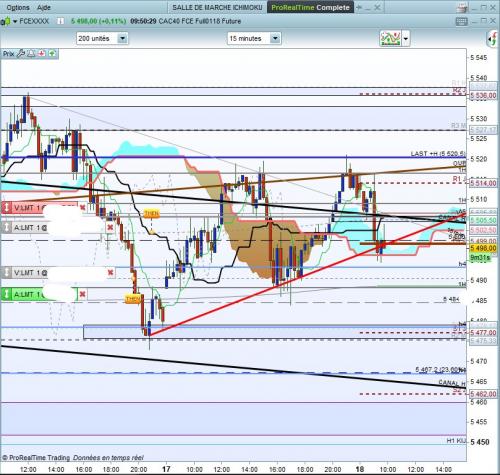500x475 pixels.
Task: Click the trading keyboard icon
Action: coord(461,21)
